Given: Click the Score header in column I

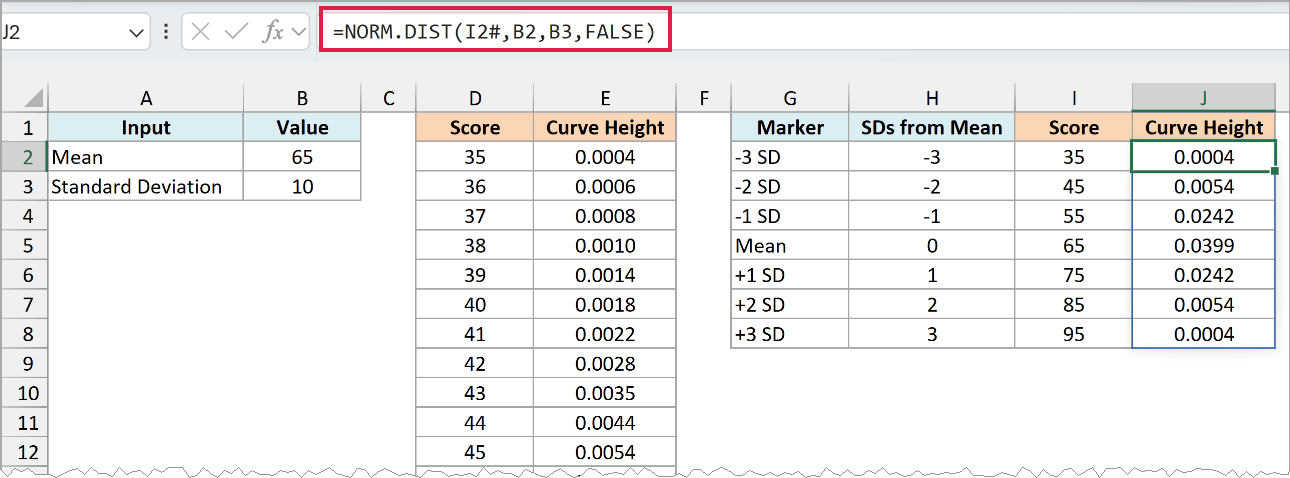Looking at the screenshot, I should (x=1074, y=127).
